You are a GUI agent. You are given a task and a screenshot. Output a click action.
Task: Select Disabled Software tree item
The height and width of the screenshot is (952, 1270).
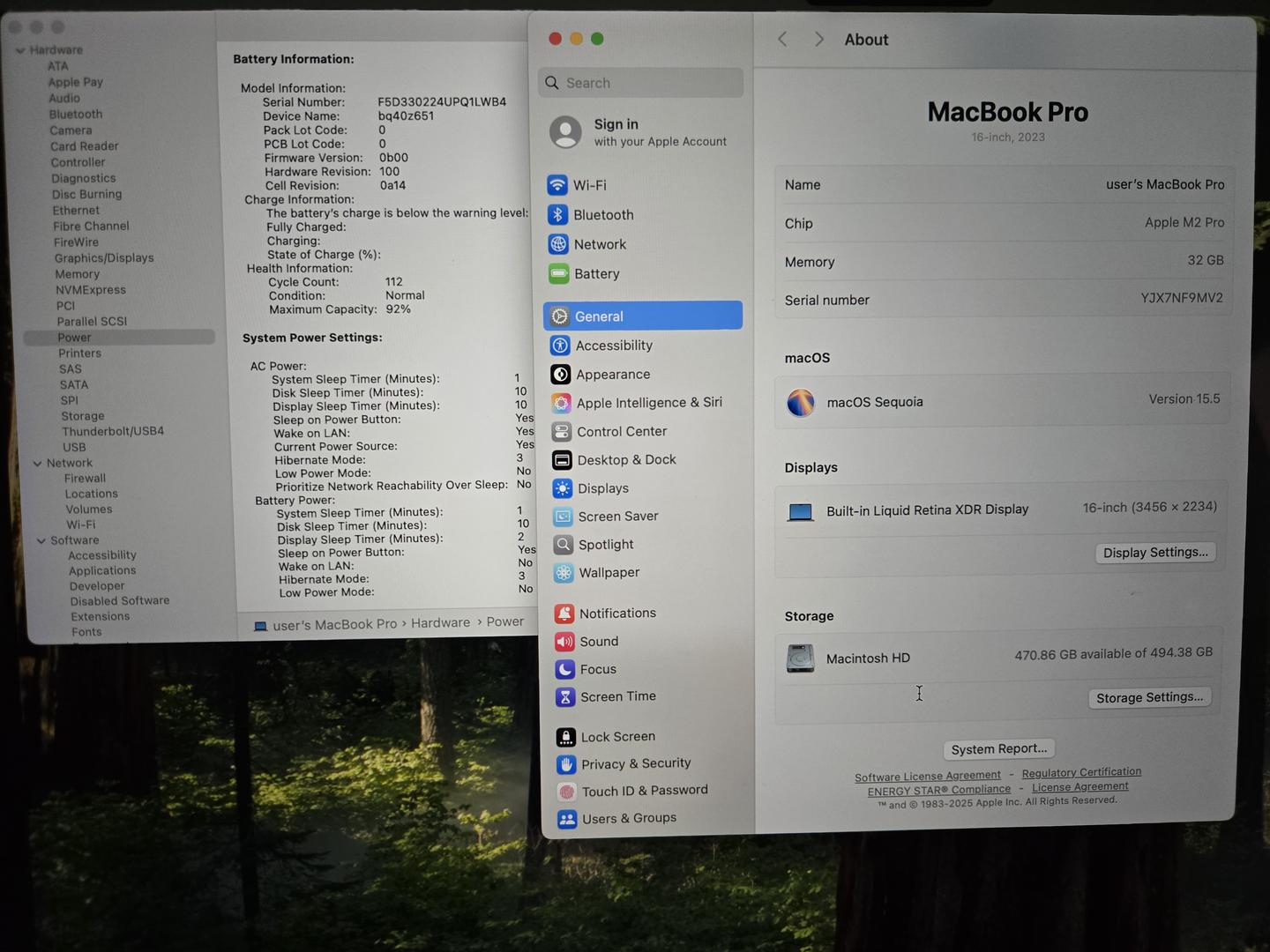coord(120,600)
